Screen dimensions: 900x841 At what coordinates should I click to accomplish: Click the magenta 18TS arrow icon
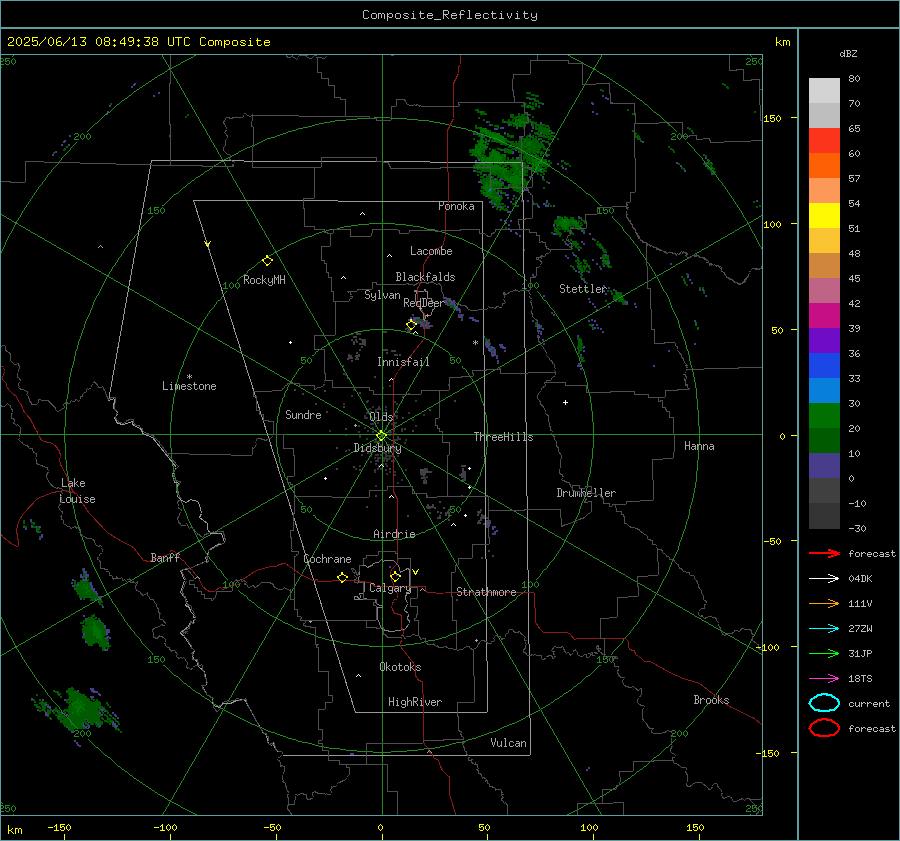(824, 679)
